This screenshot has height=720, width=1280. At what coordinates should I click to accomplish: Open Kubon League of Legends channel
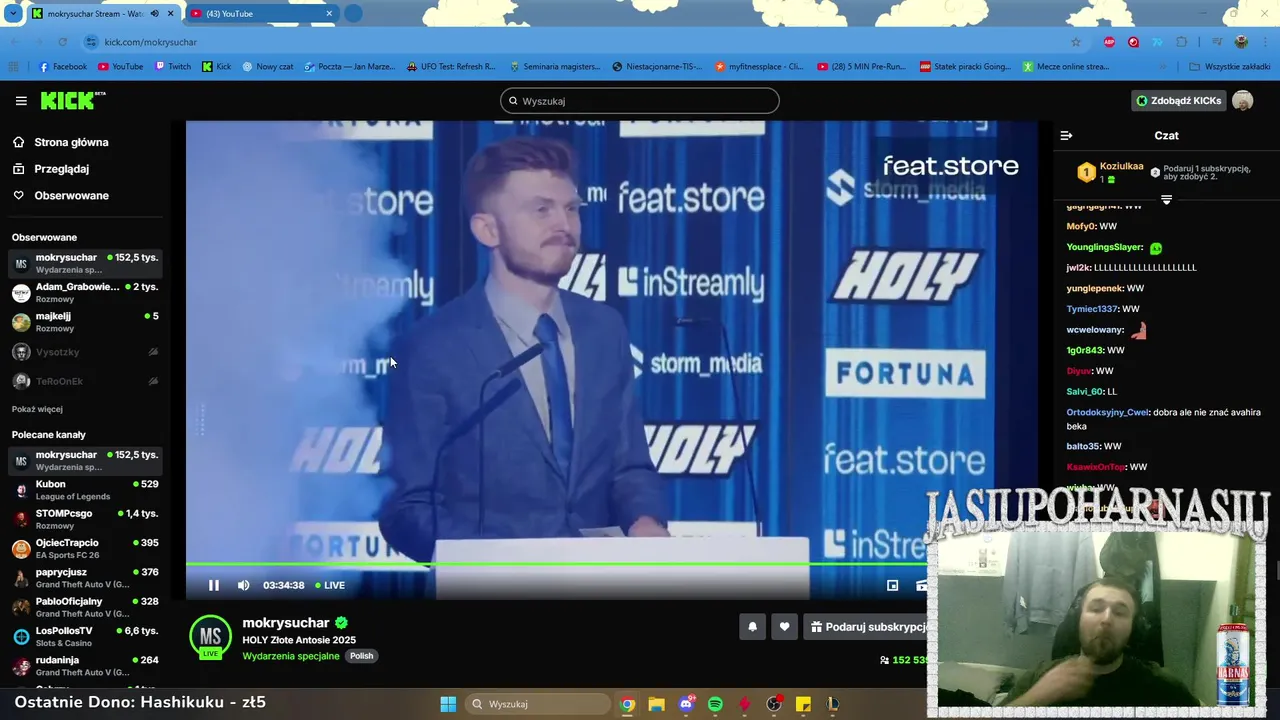click(x=85, y=490)
